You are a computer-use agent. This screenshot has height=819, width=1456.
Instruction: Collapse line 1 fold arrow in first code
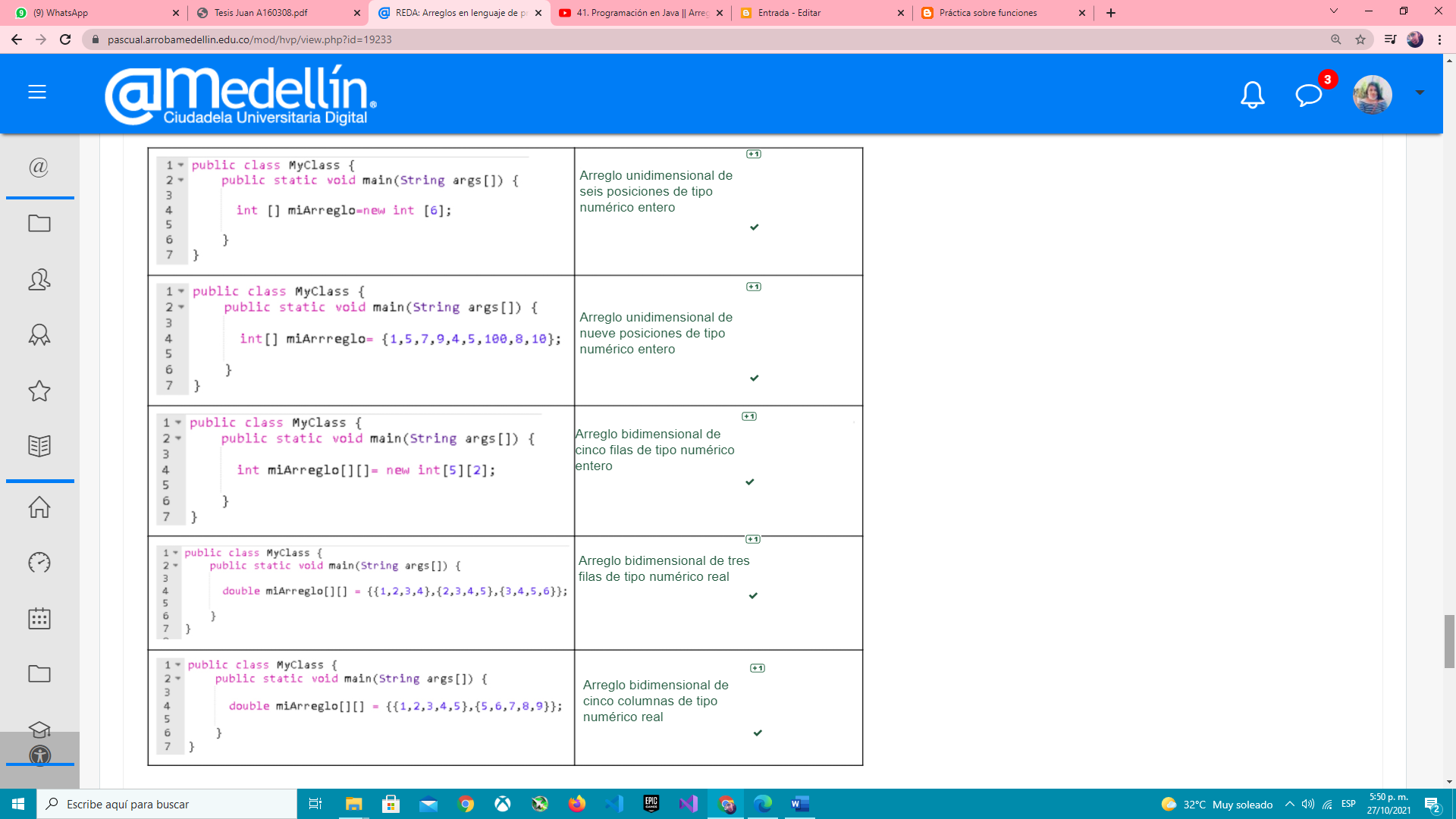[x=181, y=165]
